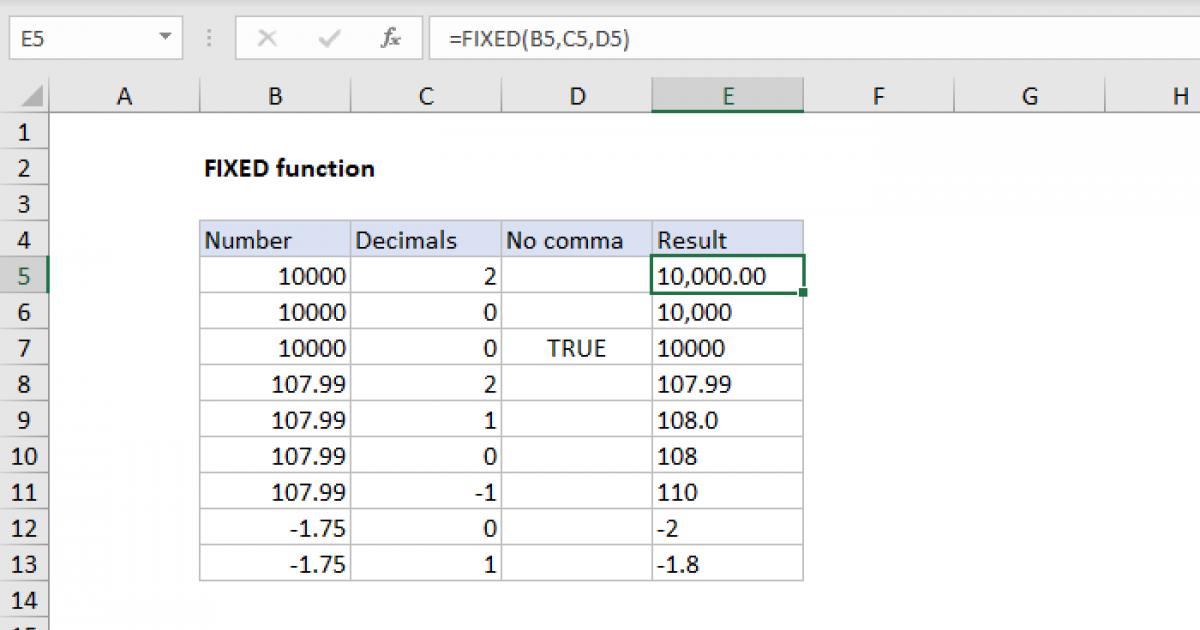
Task: Open the Insert Function fx dialog
Action: 391,39
